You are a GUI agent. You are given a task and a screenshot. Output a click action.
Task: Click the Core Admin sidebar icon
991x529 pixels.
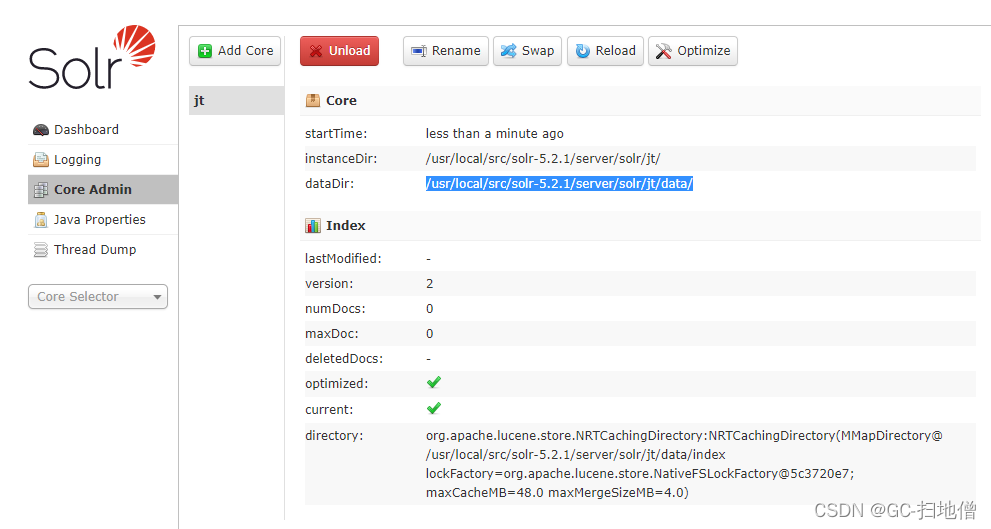click(41, 190)
